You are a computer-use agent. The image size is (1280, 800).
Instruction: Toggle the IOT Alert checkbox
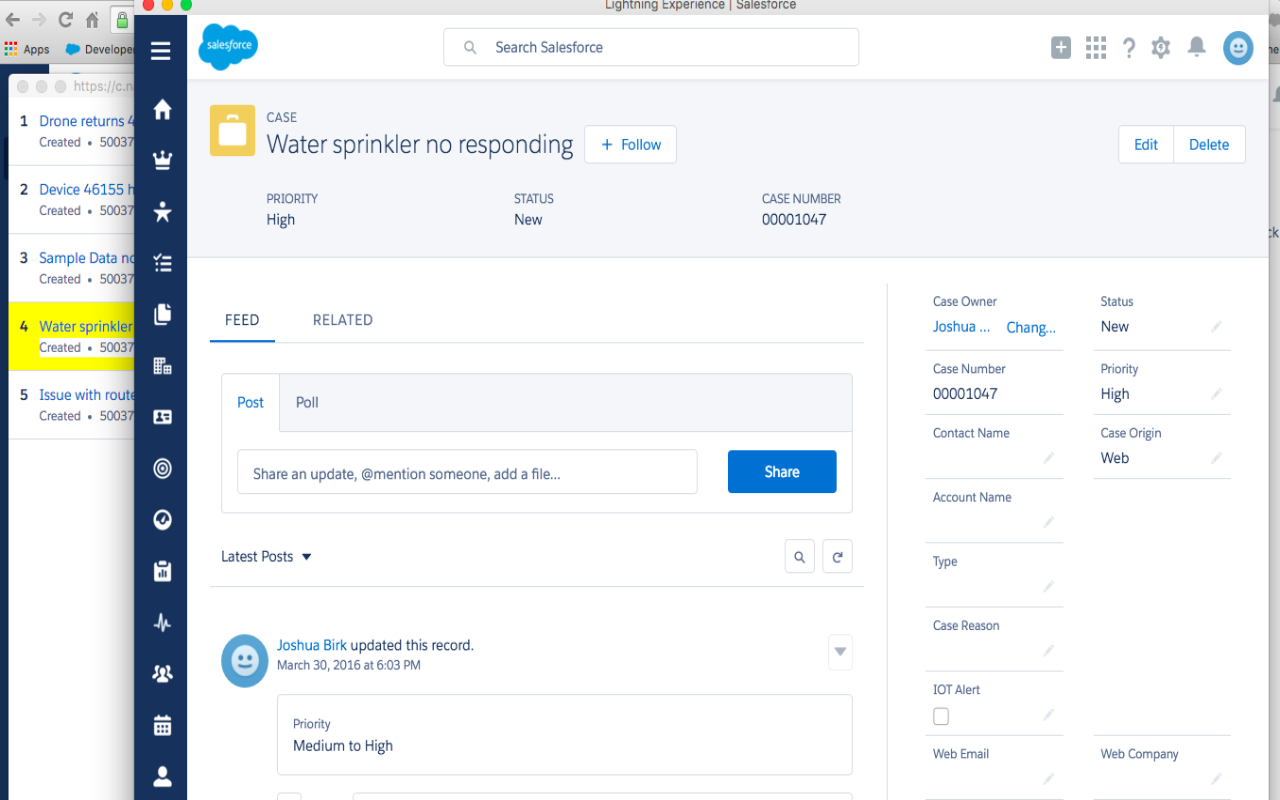[940, 716]
